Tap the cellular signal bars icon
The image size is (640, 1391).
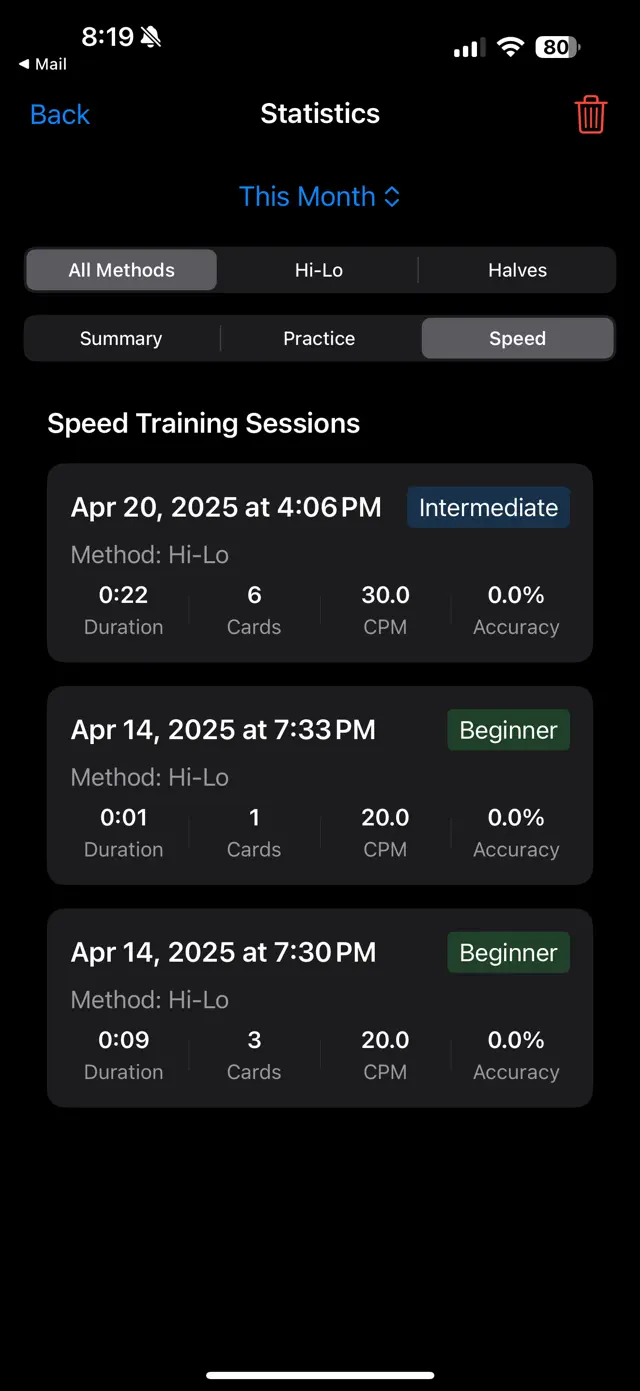pyautogui.click(x=467, y=47)
